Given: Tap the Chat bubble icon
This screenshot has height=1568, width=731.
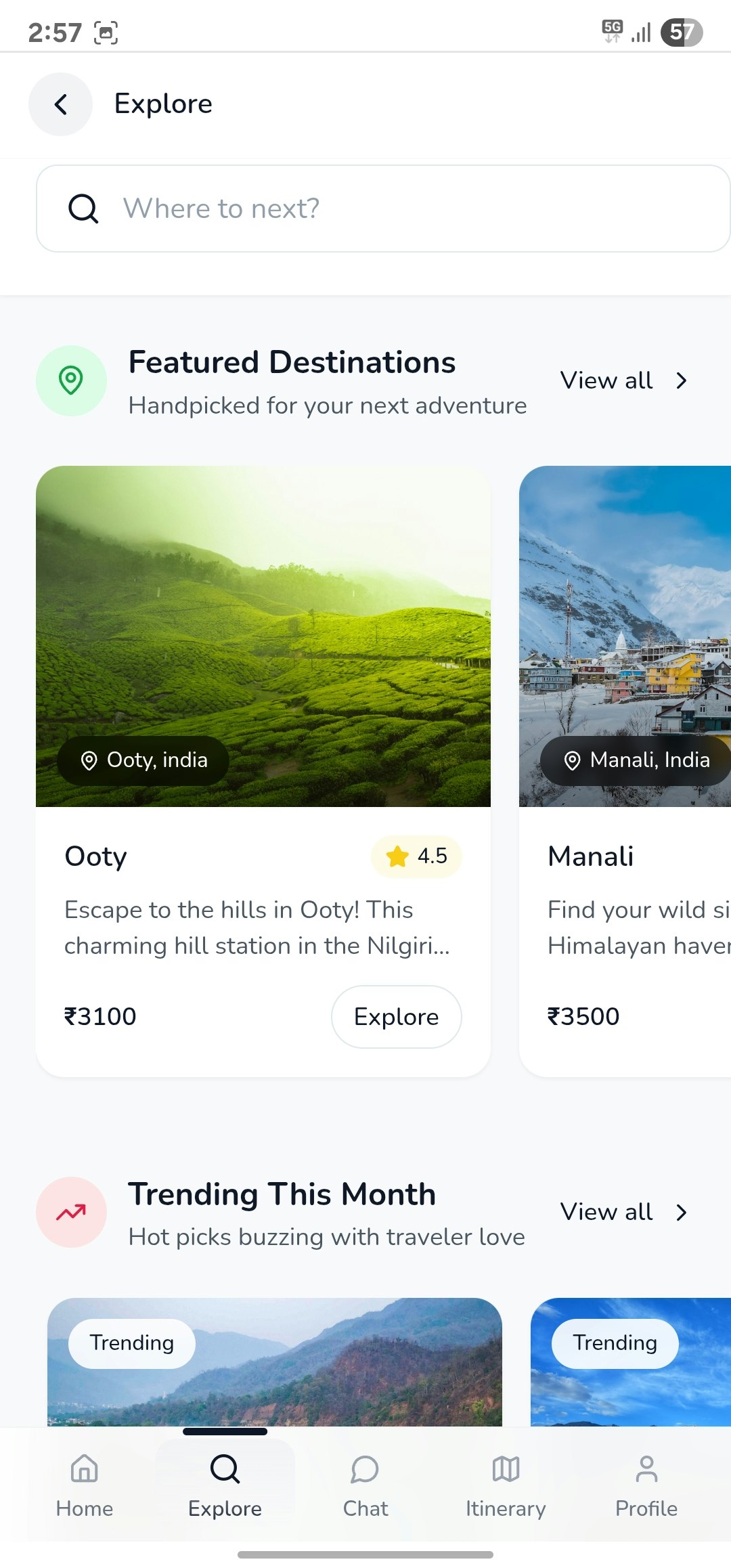Looking at the screenshot, I should 365,1471.
